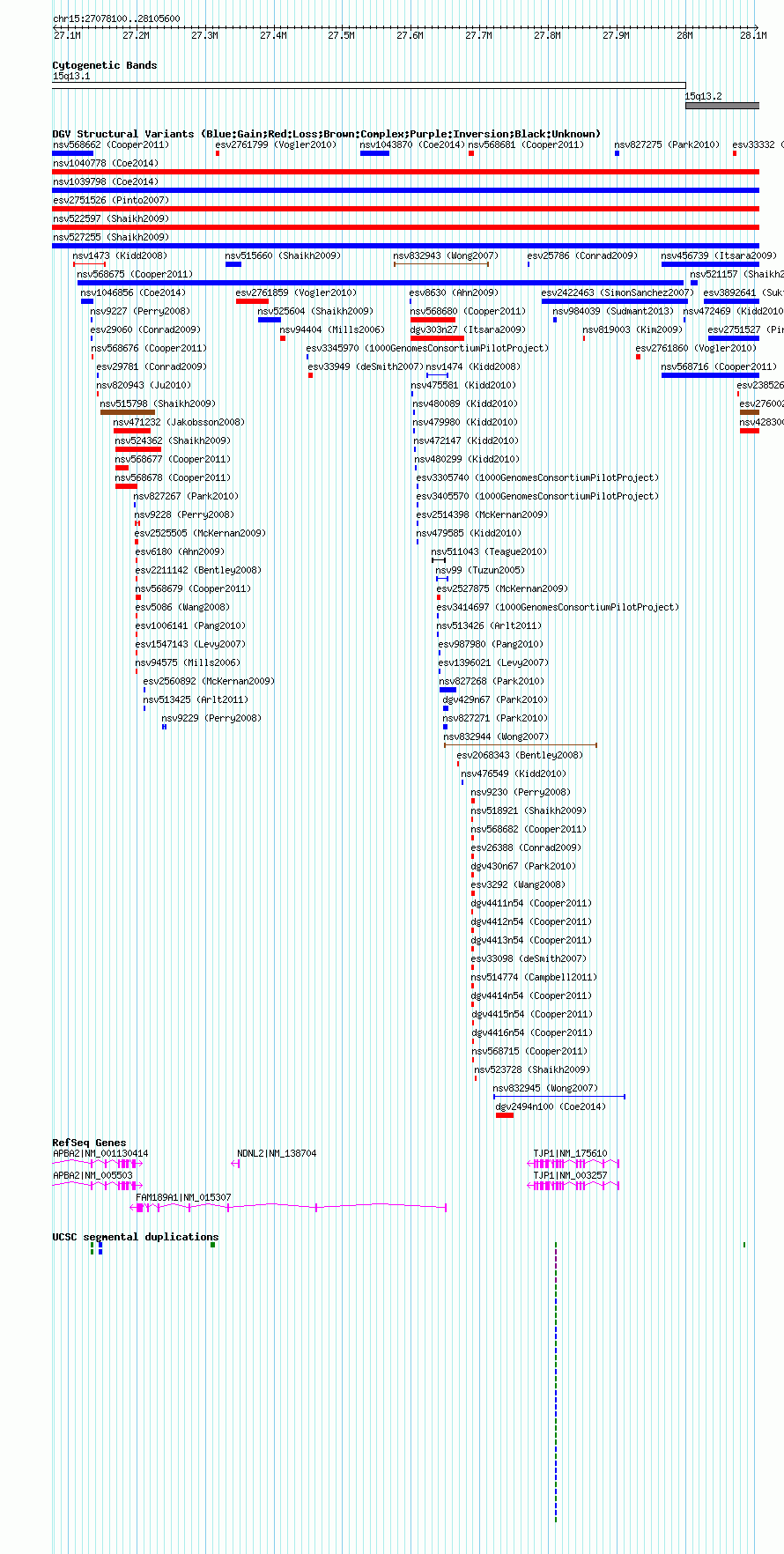The width and height of the screenshot is (784, 1554).
Task: Open the RefSeq Genes track title
Action: pyautogui.click(x=89, y=1143)
